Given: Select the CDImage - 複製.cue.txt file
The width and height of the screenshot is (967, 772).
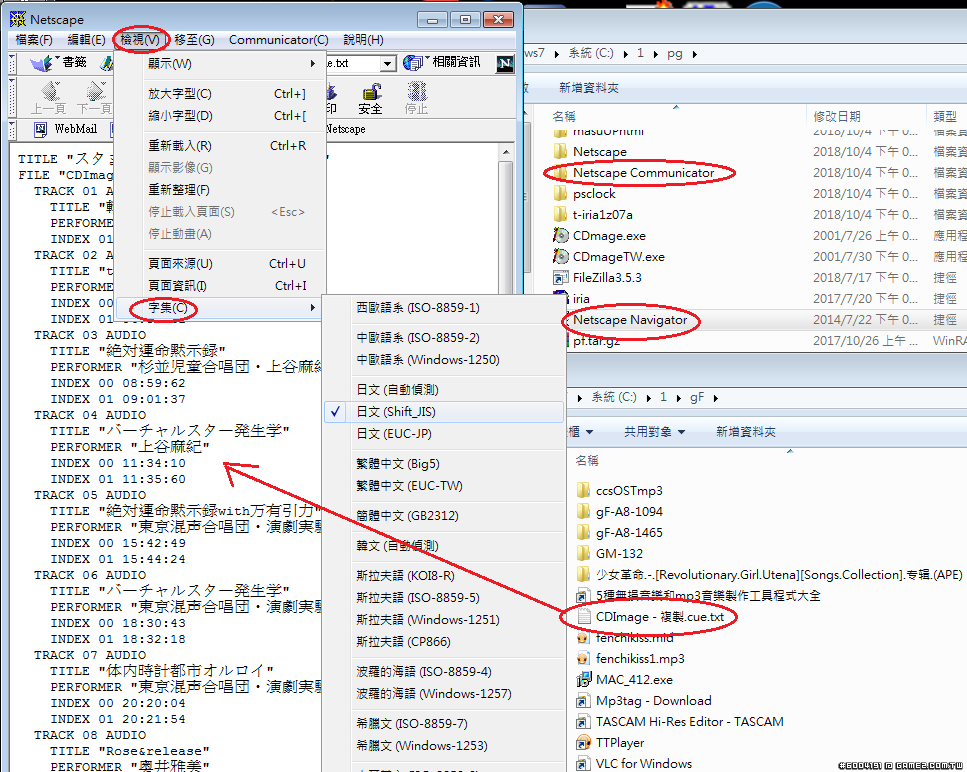Looking at the screenshot, I should point(659,617).
